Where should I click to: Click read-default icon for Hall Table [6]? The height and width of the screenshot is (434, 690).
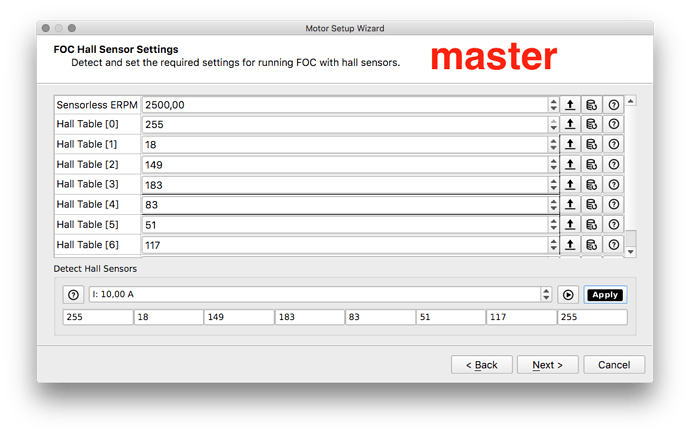pyautogui.click(x=592, y=245)
